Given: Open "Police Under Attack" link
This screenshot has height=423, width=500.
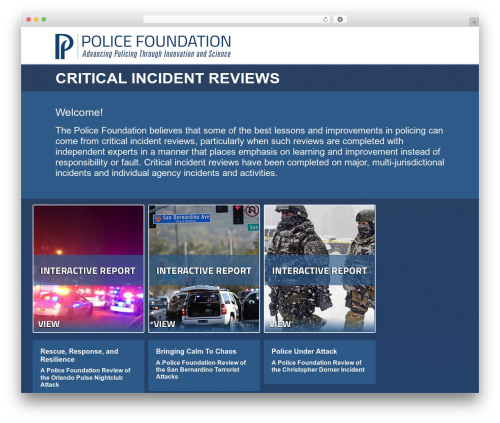Looking at the screenshot, I should coord(304,351).
